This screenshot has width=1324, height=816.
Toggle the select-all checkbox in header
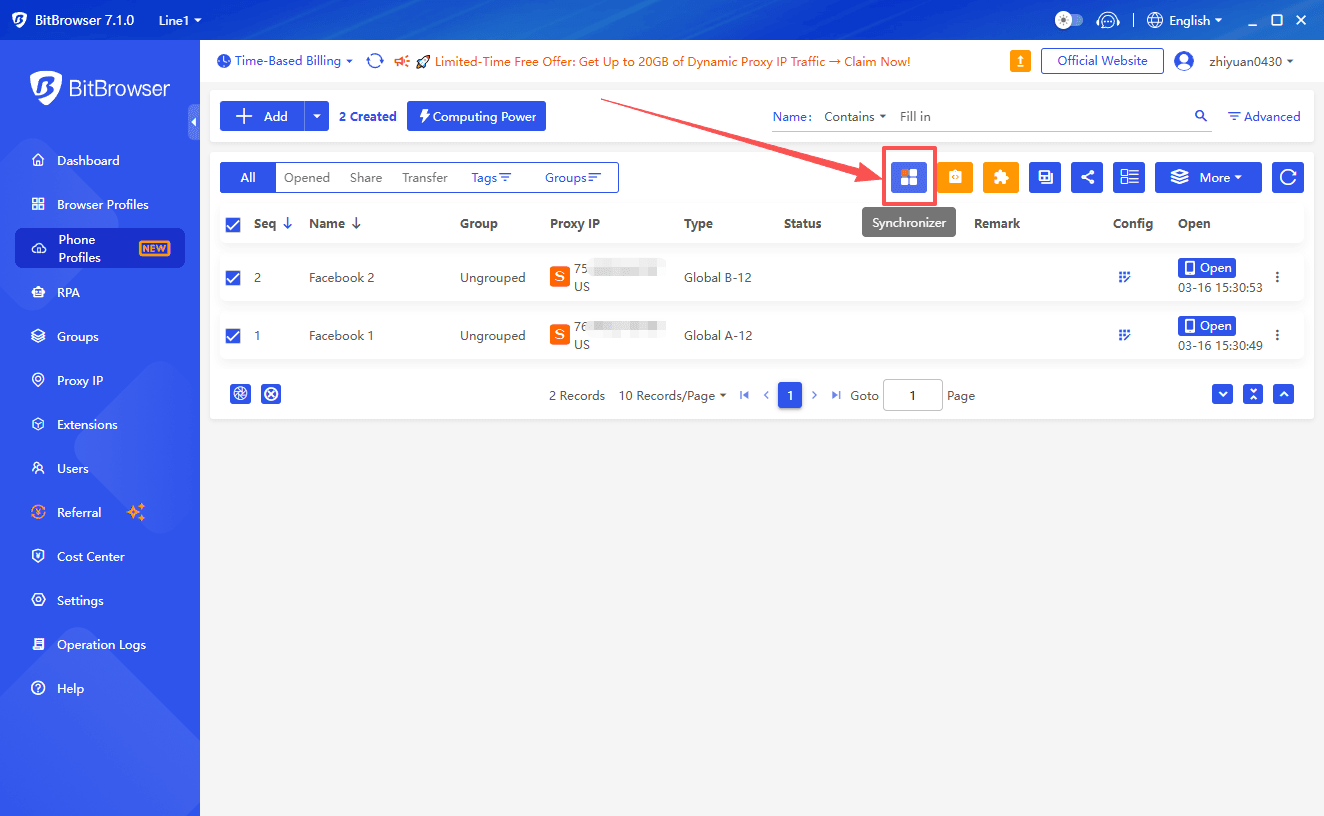click(x=233, y=224)
